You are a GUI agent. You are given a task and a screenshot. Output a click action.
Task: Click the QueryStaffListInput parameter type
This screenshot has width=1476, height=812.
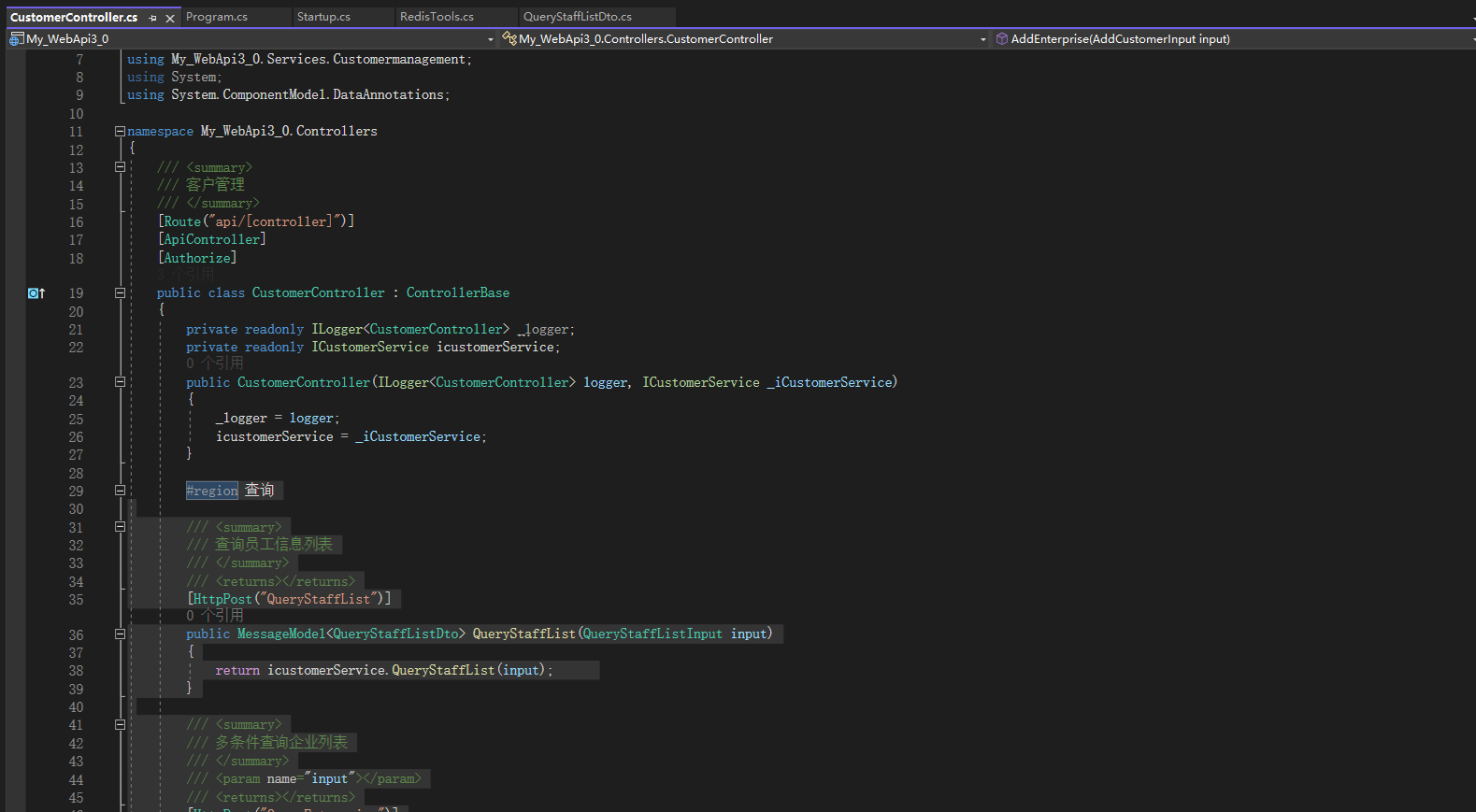[652, 634]
